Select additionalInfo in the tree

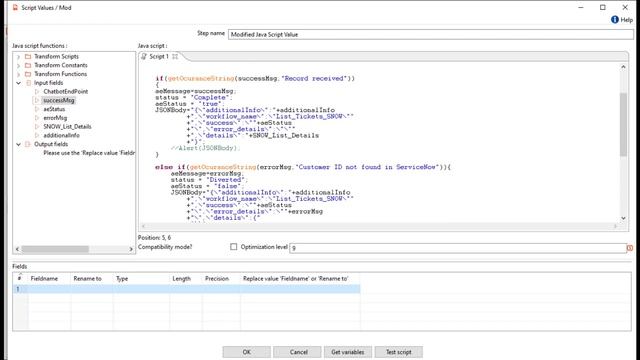pyautogui.click(x=62, y=136)
